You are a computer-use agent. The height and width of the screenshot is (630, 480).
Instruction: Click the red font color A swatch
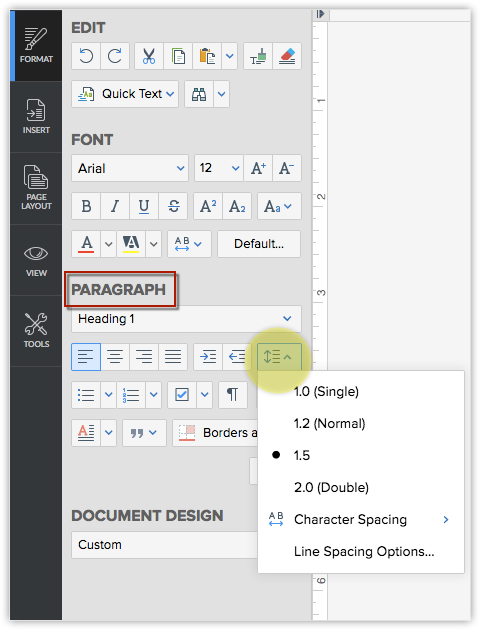pos(86,244)
